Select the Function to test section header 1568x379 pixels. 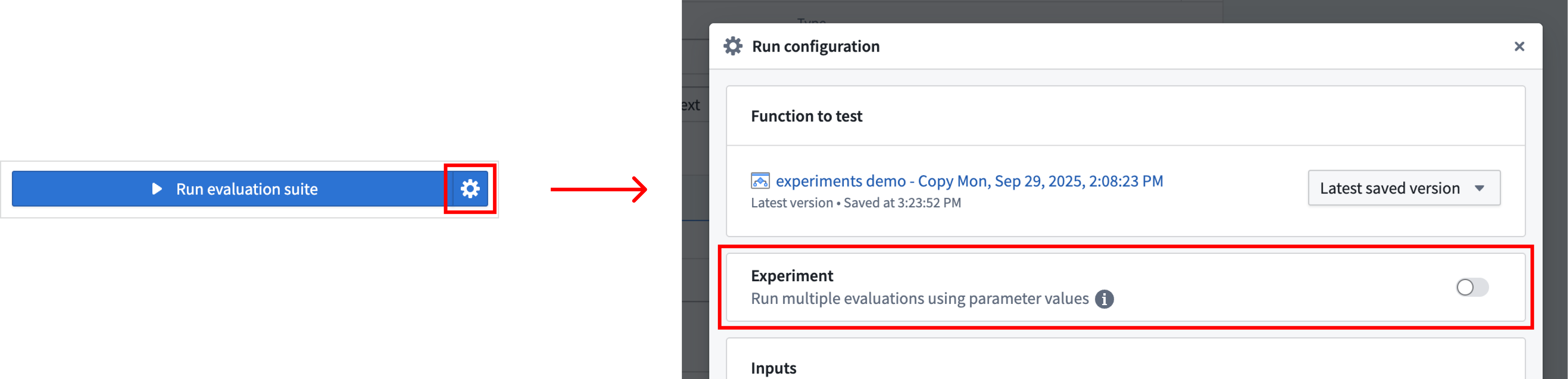(x=806, y=116)
